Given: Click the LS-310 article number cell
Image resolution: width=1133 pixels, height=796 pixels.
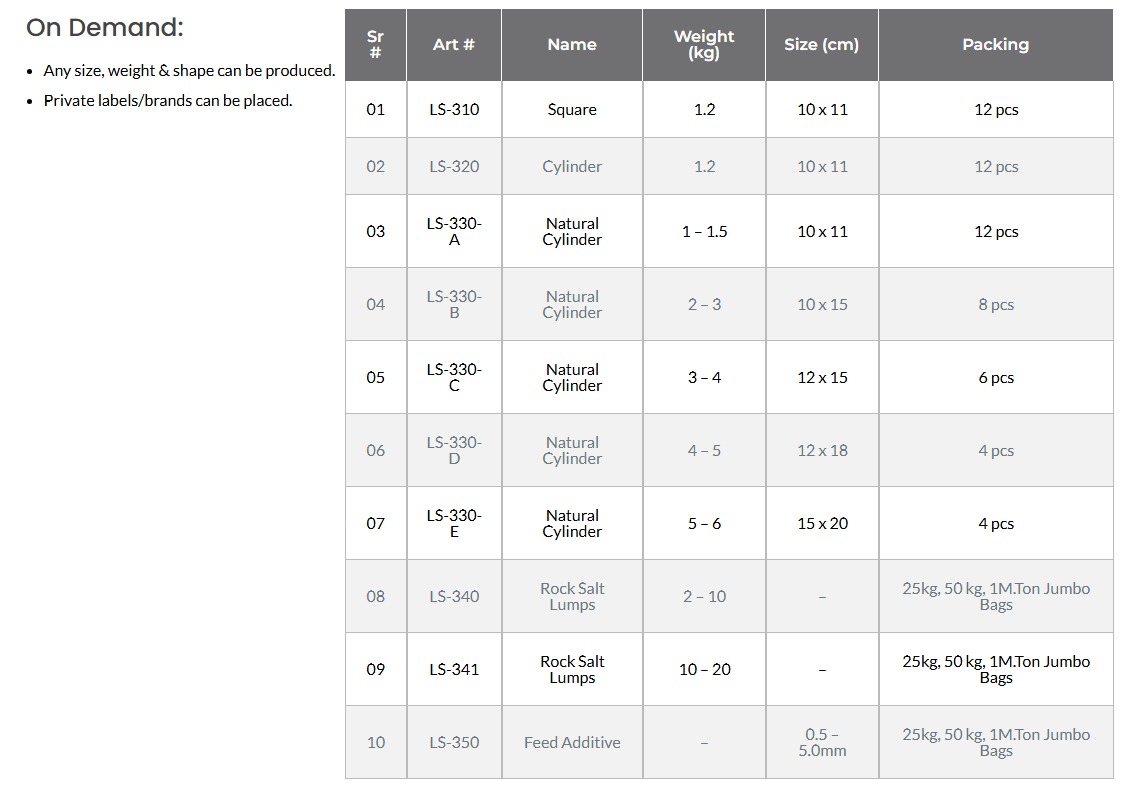Looking at the screenshot, I should click(x=454, y=110).
